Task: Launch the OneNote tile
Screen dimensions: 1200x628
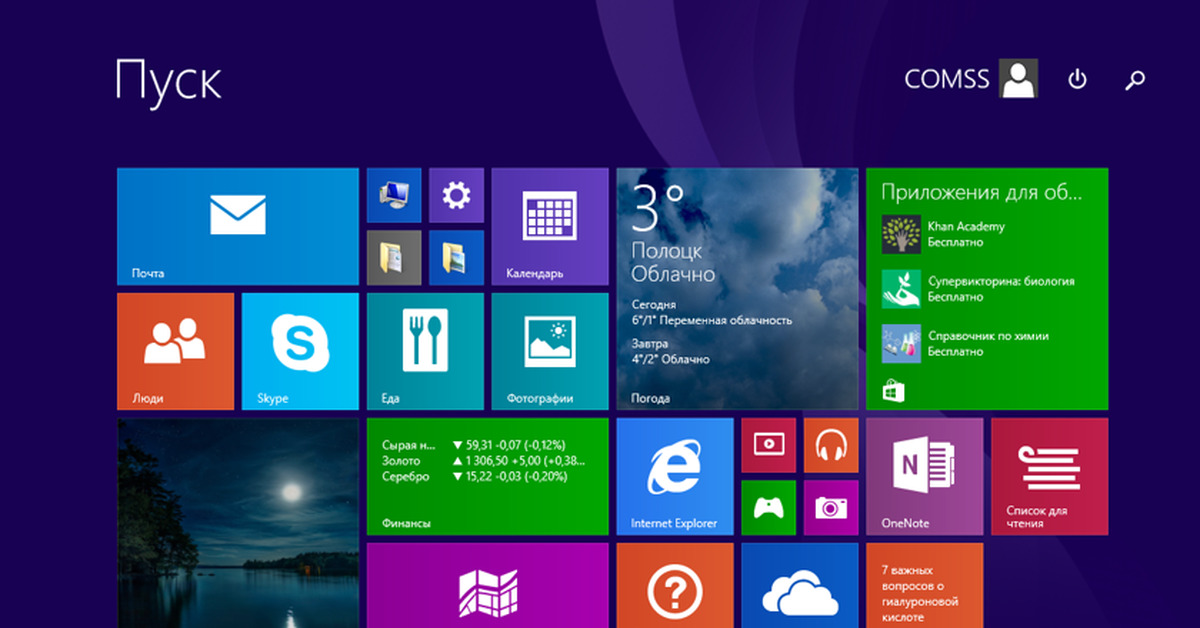Action: (924, 476)
